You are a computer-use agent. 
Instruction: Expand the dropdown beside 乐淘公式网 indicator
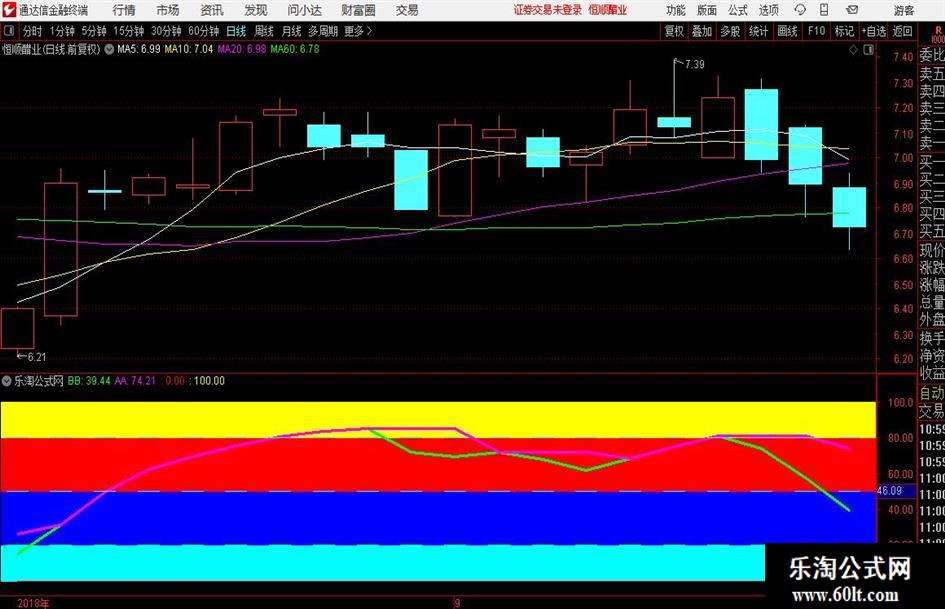pyautogui.click(x=7, y=380)
